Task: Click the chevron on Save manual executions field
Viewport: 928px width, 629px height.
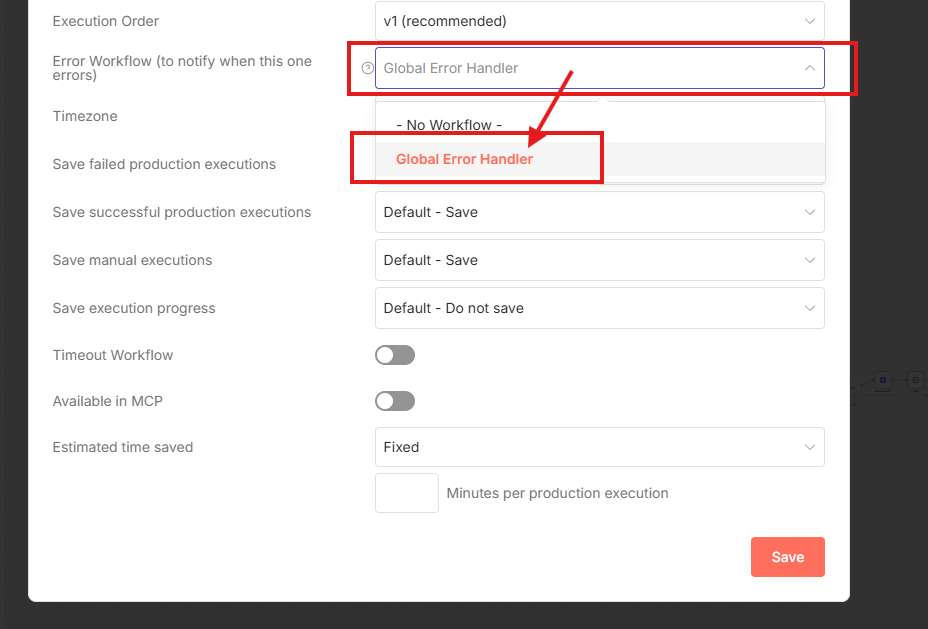Action: tap(809, 260)
